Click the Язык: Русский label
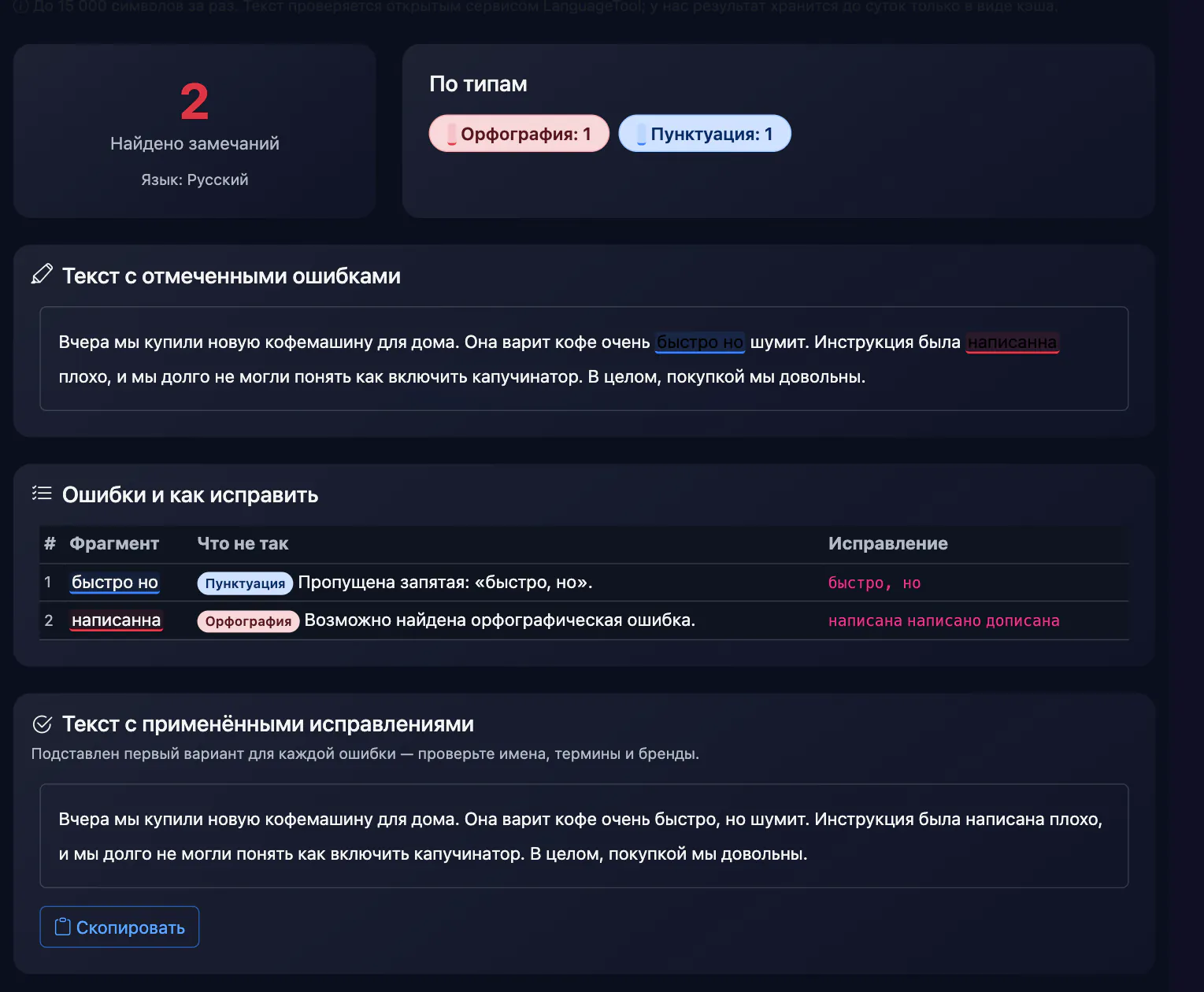 [194, 180]
